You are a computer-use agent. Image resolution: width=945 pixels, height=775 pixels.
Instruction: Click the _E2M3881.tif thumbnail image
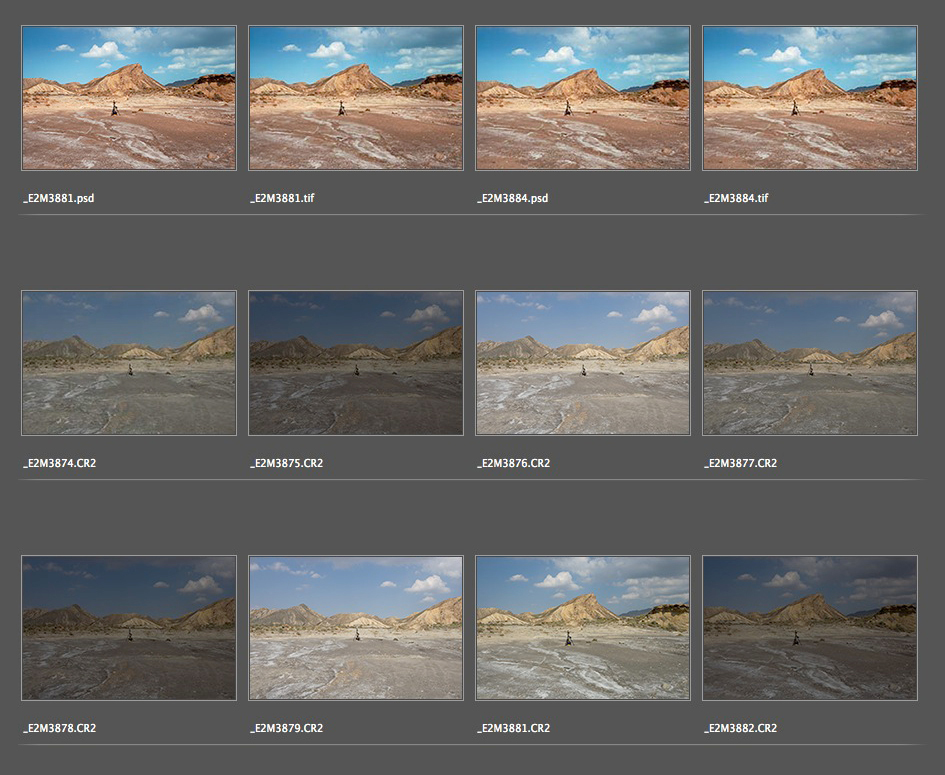pos(356,98)
